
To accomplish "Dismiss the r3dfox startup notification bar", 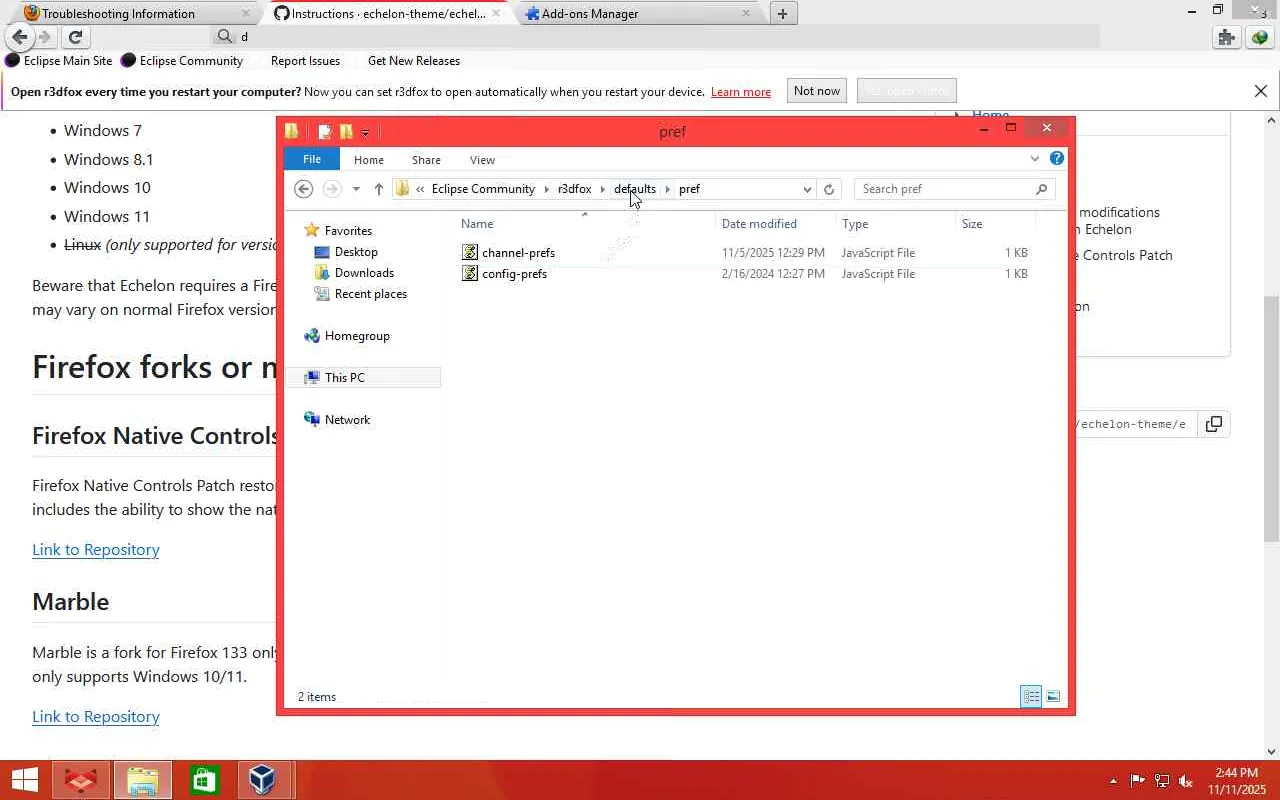I will click(x=1260, y=91).
